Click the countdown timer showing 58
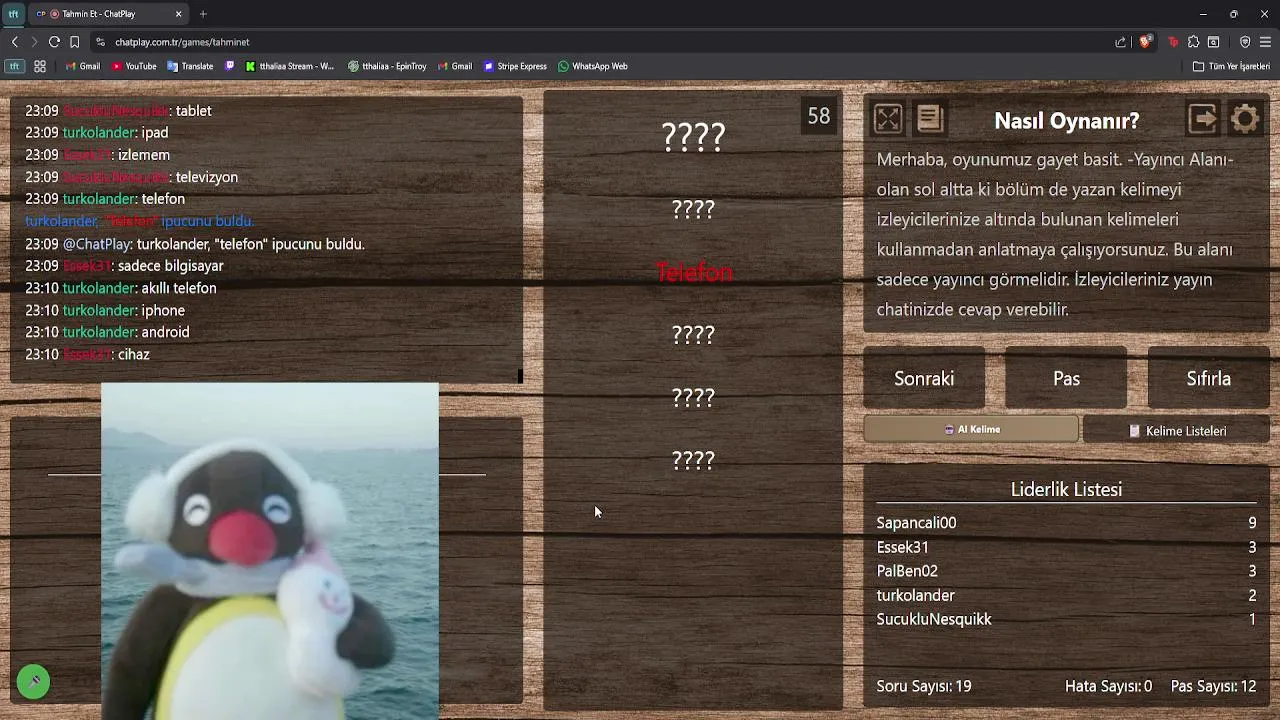 (819, 116)
